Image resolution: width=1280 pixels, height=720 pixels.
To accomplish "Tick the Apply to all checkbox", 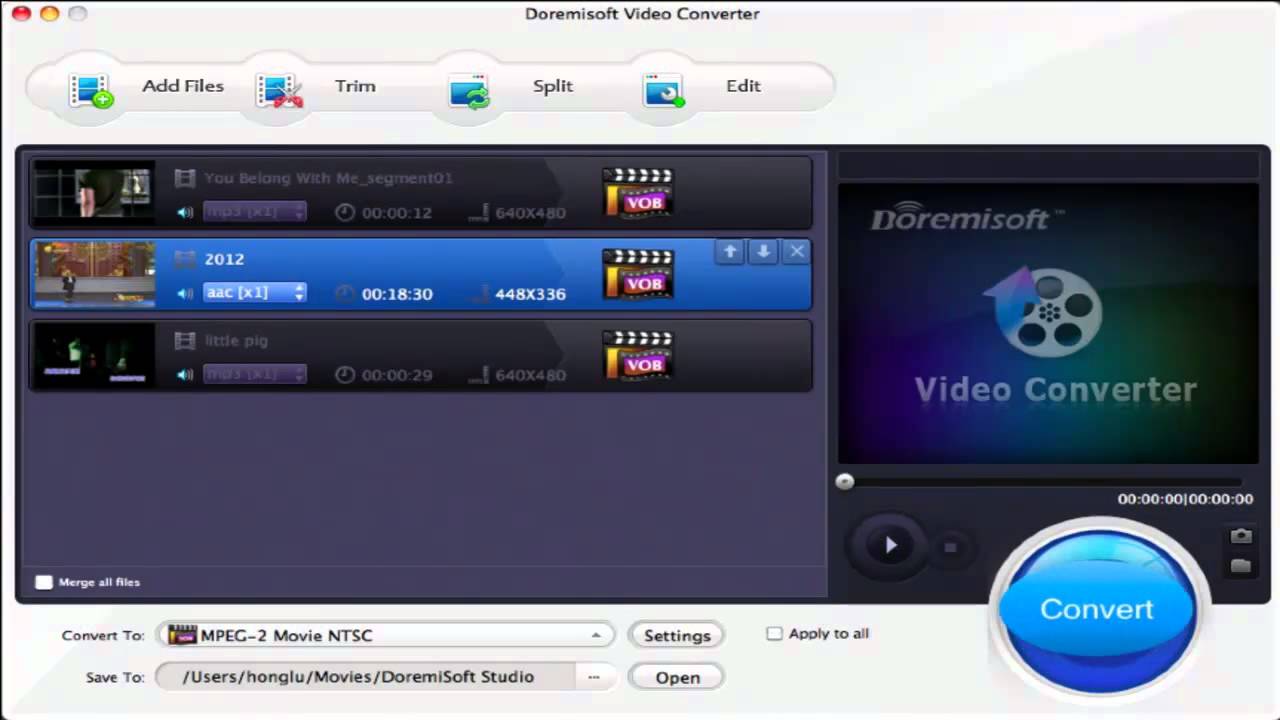I will pos(774,633).
